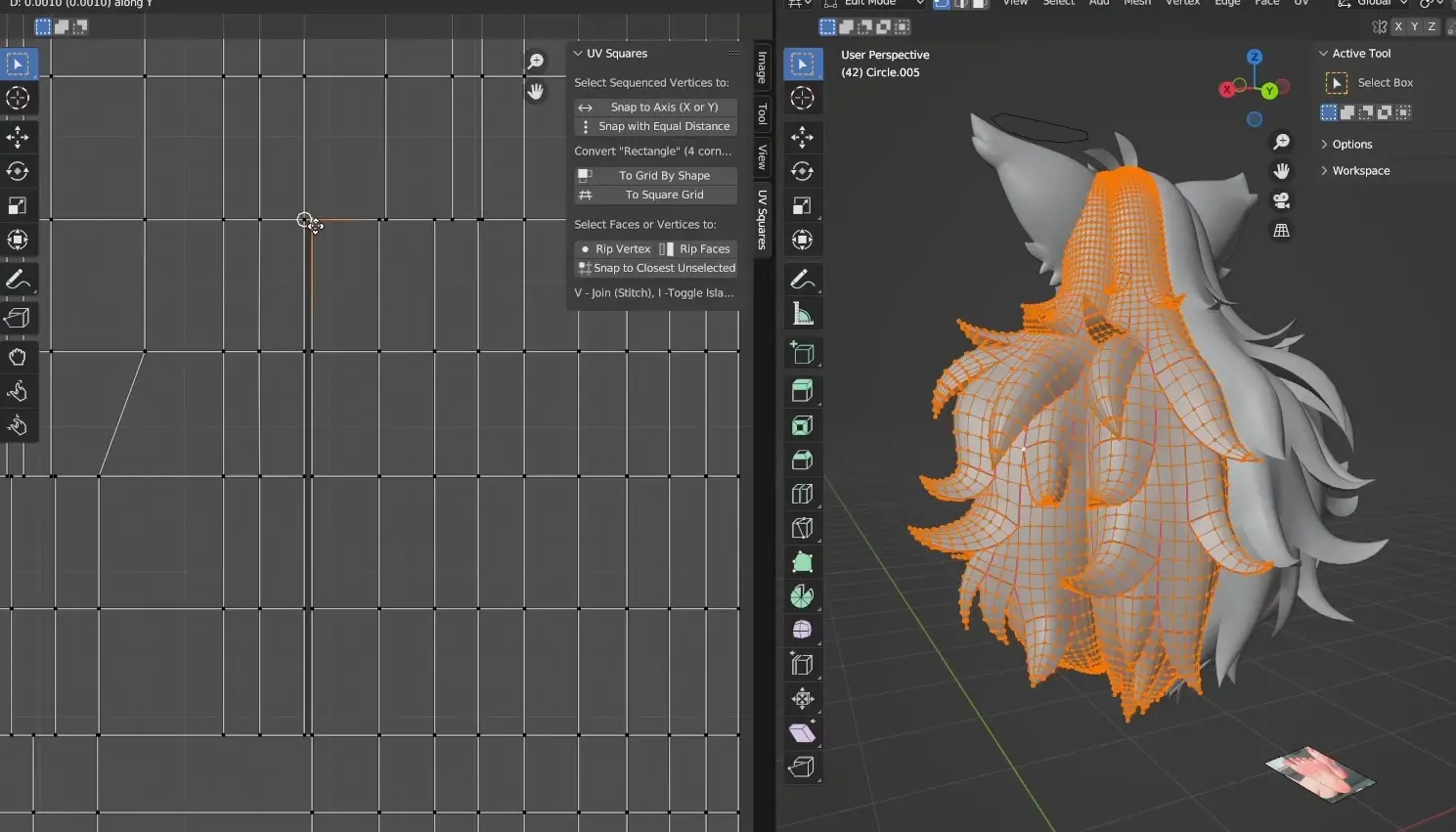Click the UV editor zoom magnifier icon
The height and width of the screenshot is (832, 1456).
coord(536,62)
